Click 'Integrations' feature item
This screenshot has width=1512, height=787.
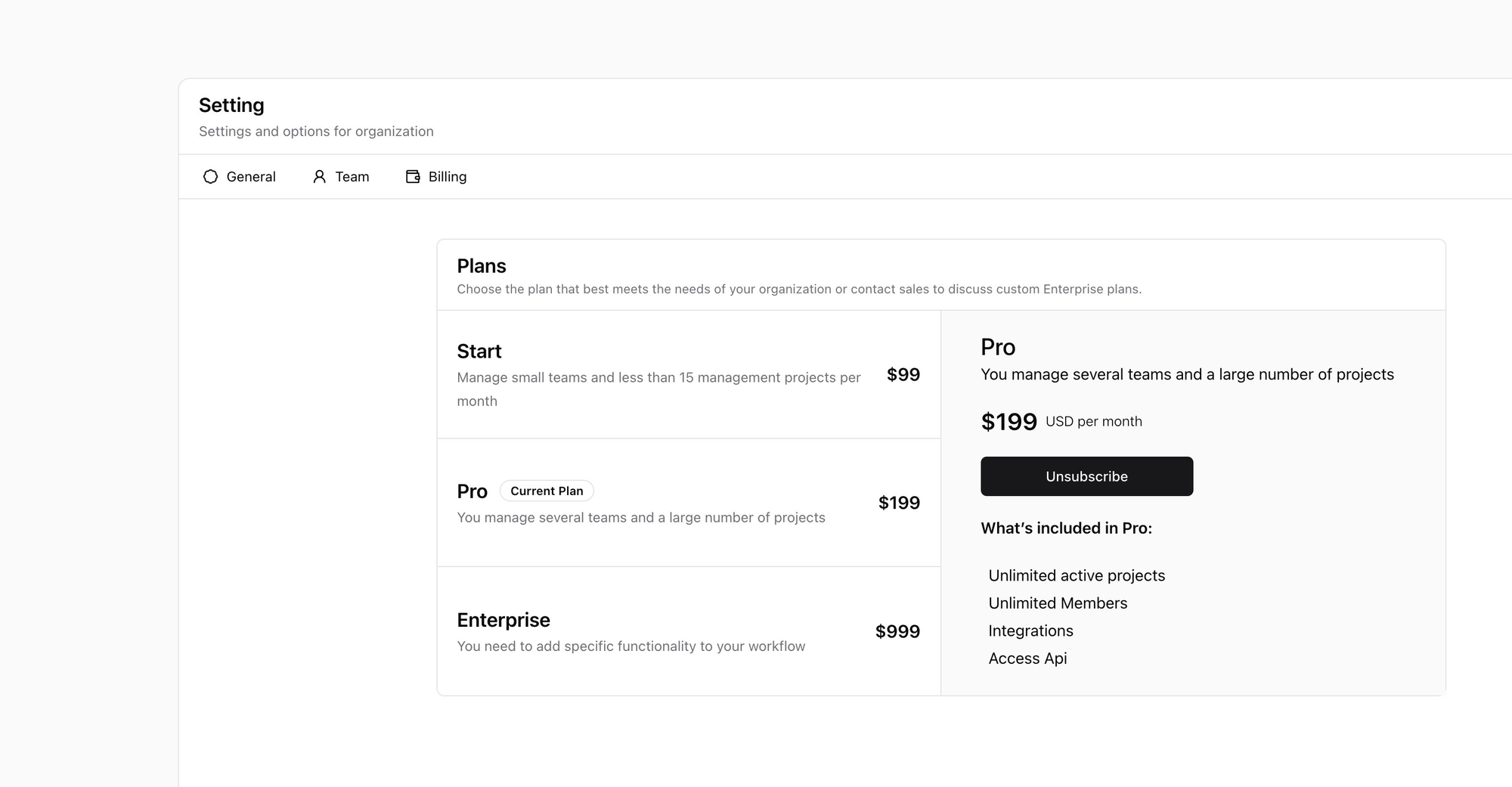click(1030, 631)
